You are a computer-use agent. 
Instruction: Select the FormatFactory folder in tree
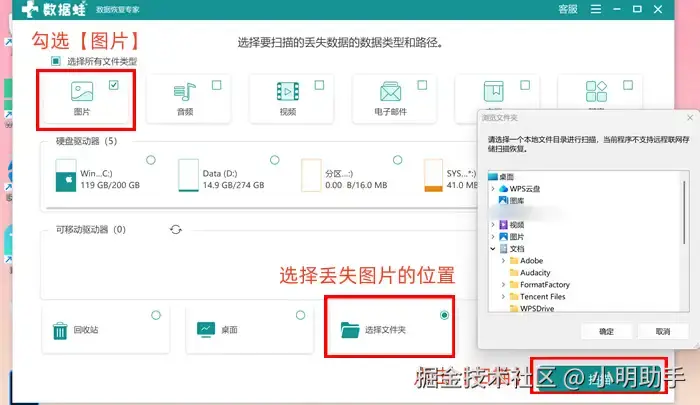(545, 284)
